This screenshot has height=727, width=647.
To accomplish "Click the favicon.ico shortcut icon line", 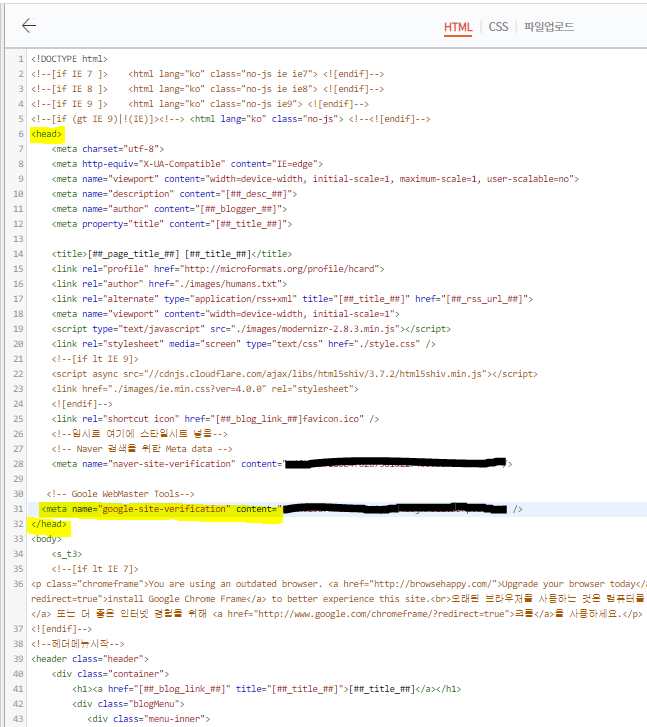I will 215,419.
